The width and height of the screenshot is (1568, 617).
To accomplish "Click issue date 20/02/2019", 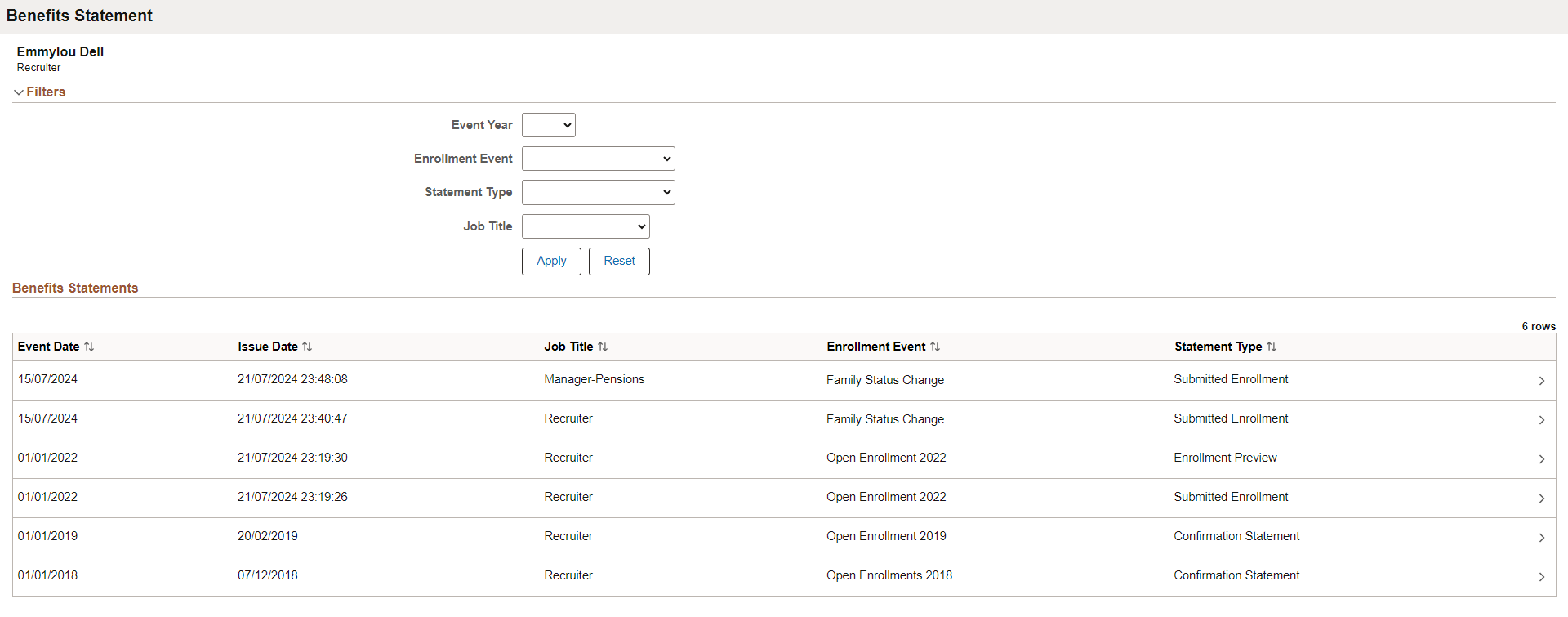I will click(x=268, y=536).
